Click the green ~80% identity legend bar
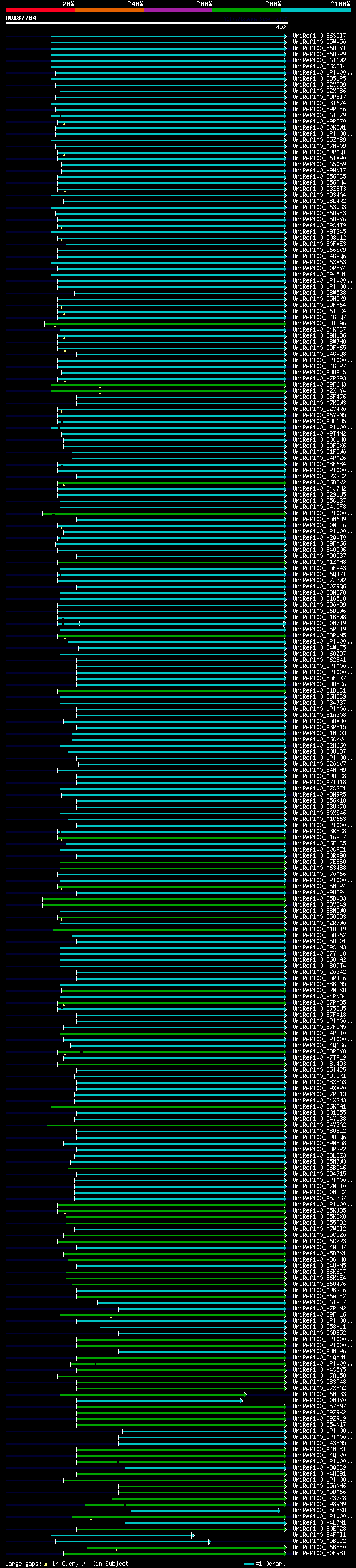 point(247,10)
